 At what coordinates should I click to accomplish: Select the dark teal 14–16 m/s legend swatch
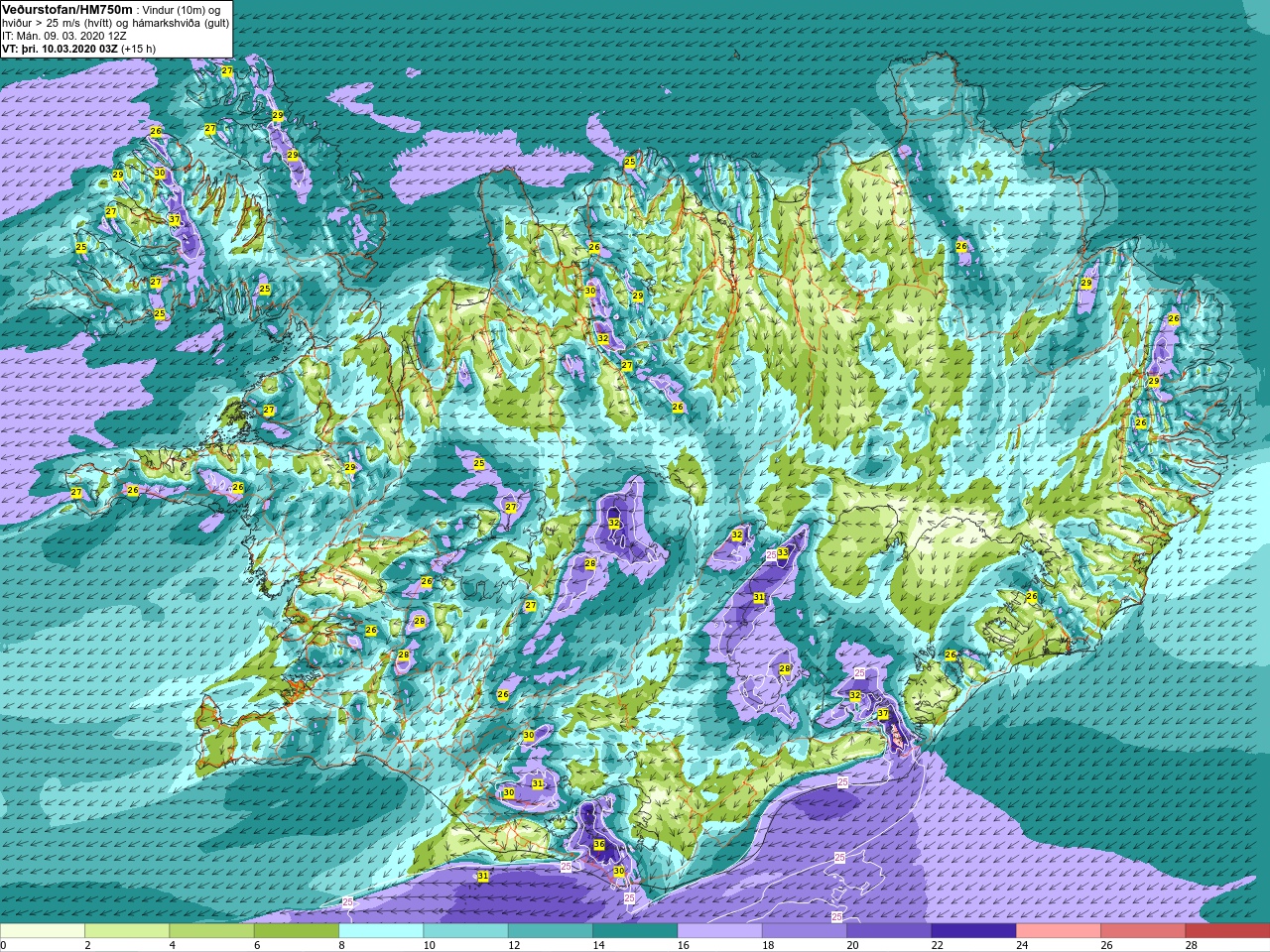(635, 931)
